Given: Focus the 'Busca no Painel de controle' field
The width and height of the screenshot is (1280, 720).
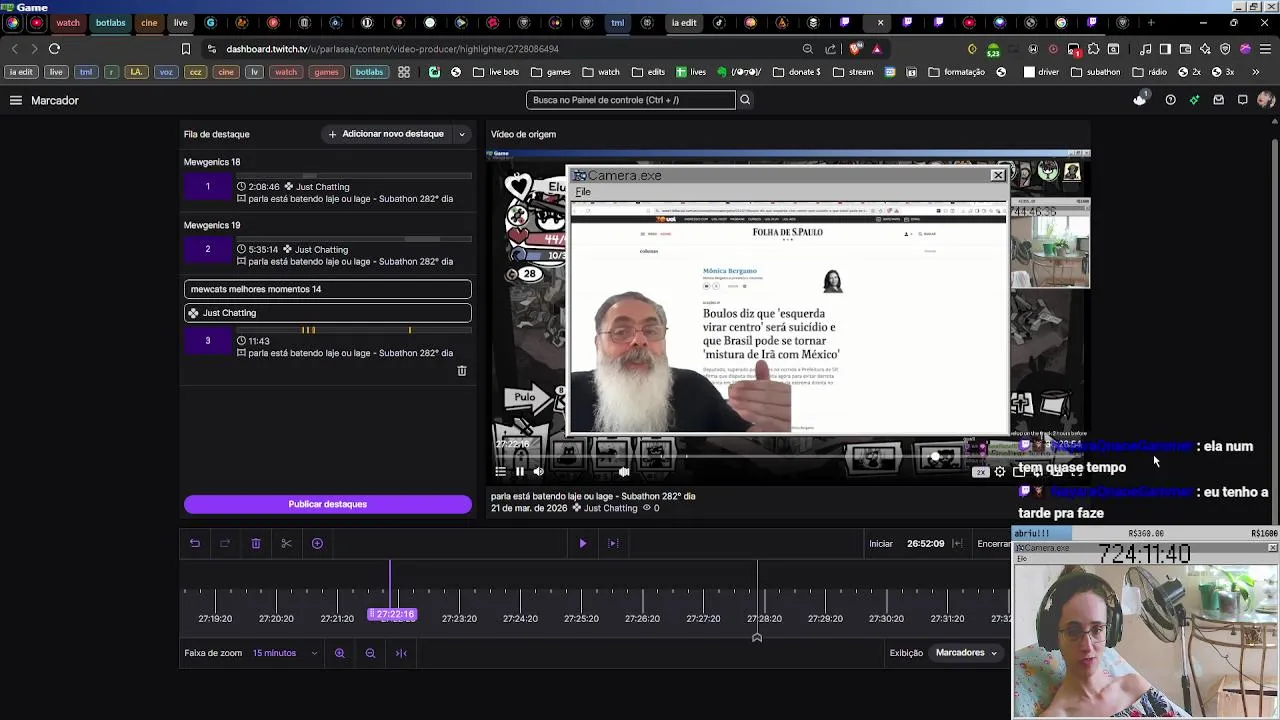Looking at the screenshot, I should pyautogui.click(x=631, y=100).
